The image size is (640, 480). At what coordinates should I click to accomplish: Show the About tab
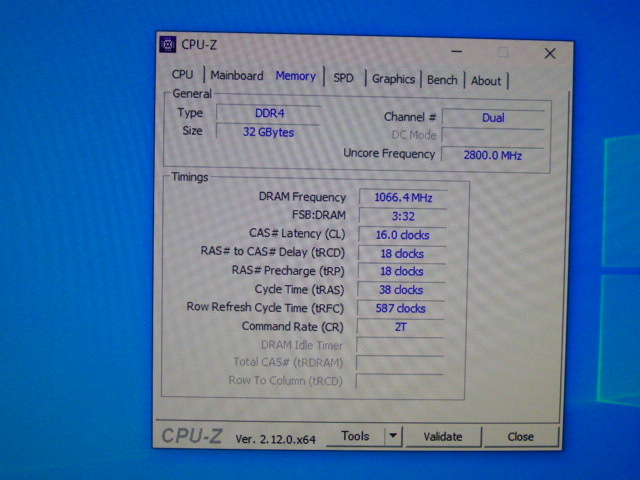tap(486, 81)
